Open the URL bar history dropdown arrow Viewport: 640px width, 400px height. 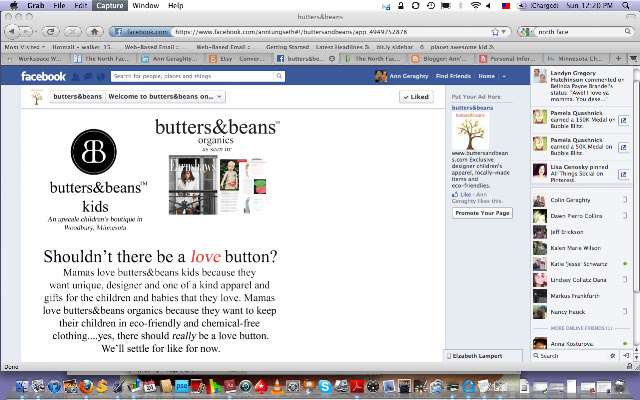click(504, 31)
